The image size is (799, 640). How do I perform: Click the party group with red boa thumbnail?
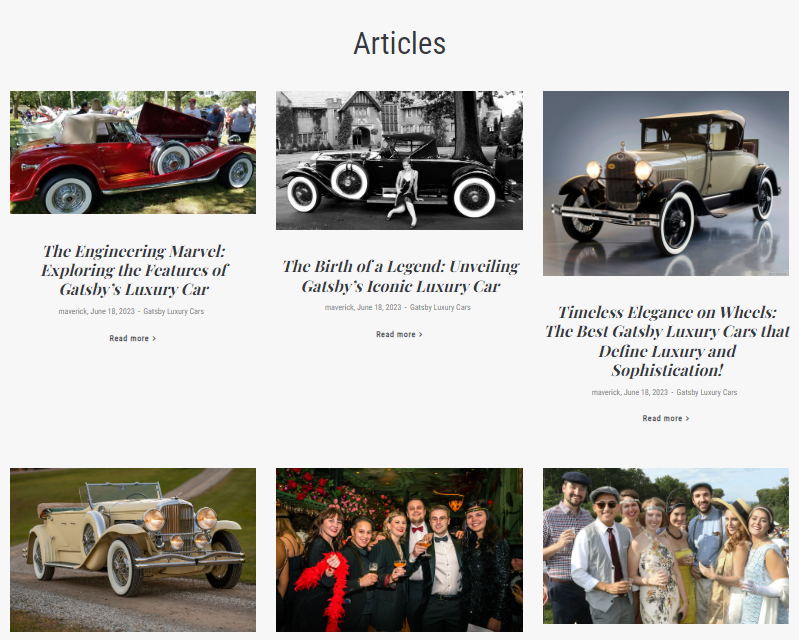click(399, 549)
